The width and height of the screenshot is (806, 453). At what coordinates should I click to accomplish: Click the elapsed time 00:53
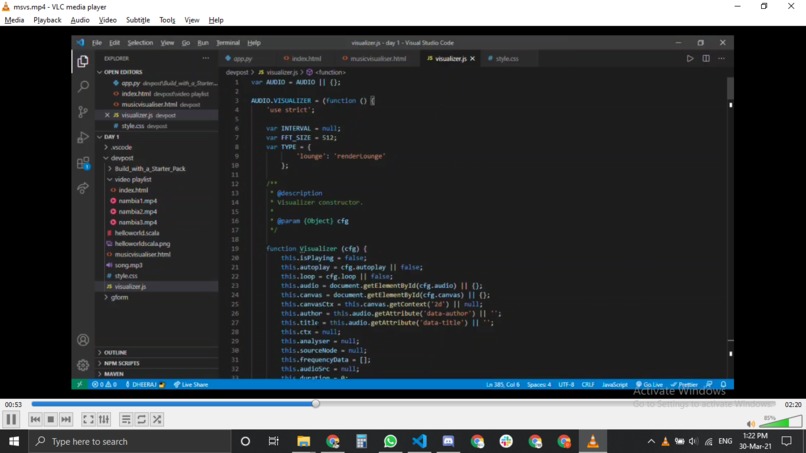tap(13, 405)
